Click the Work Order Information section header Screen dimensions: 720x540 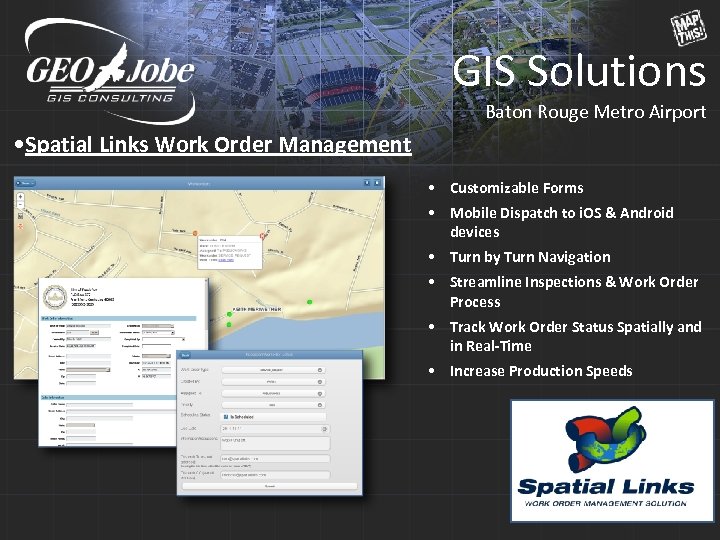pyautogui.click(x=118, y=318)
